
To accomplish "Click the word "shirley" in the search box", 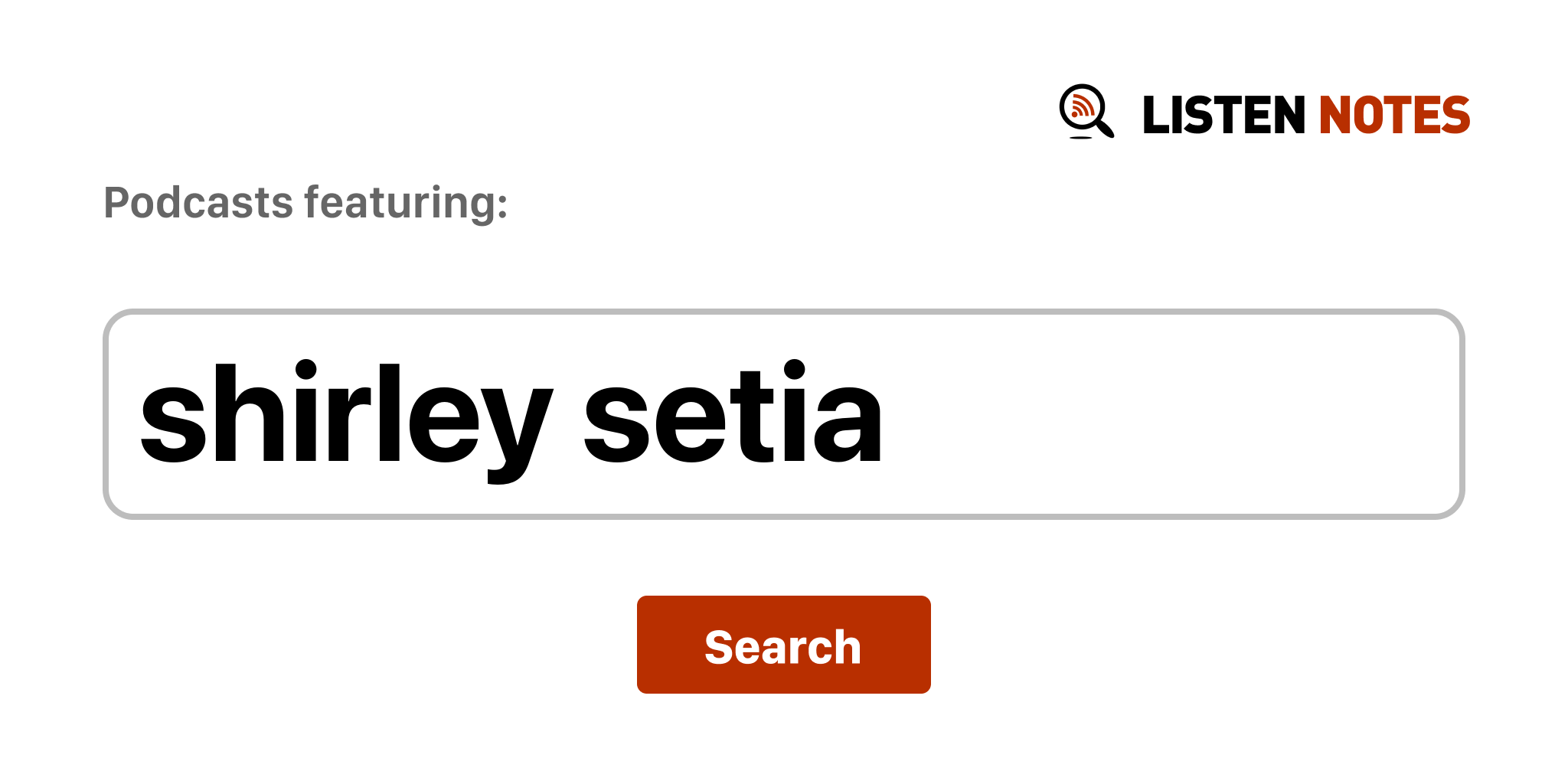I will (346, 414).
